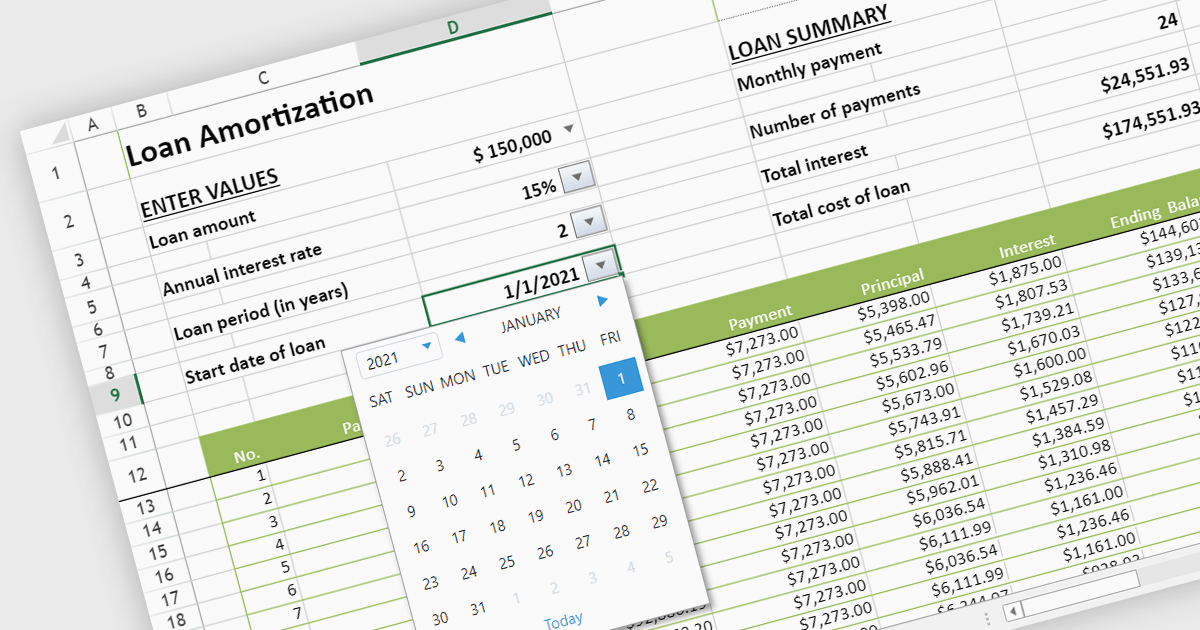
Task: Select the row 12 header
Action: pyautogui.click(x=138, y=475)
